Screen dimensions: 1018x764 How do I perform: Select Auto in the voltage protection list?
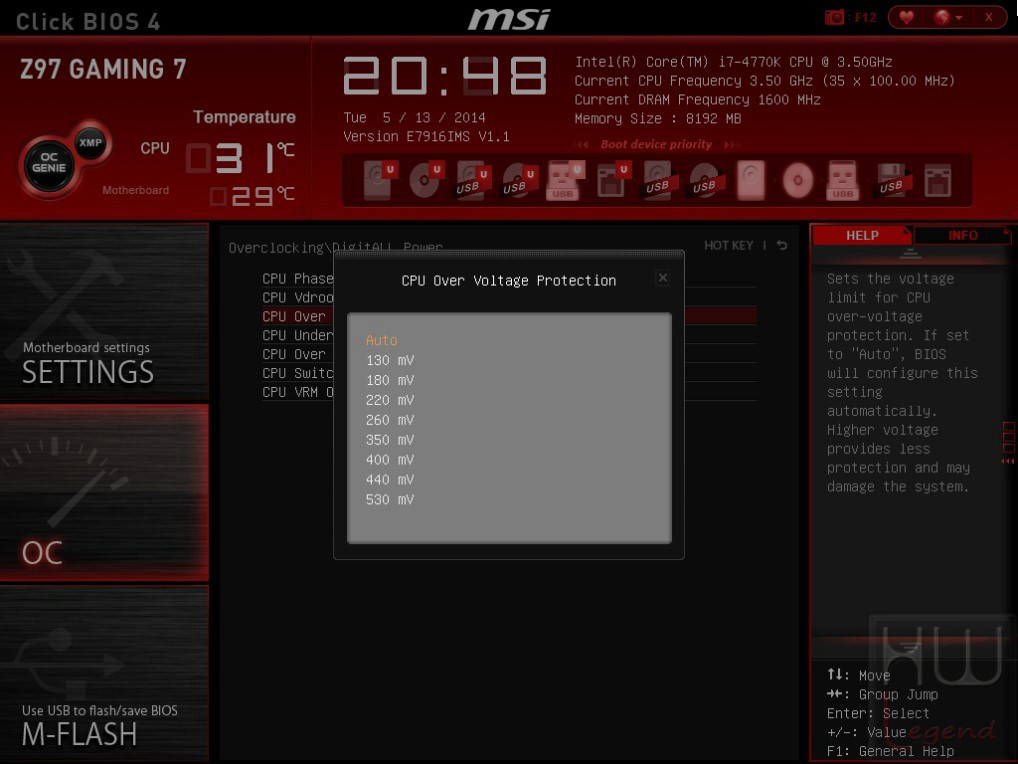(x=381, y=340)
